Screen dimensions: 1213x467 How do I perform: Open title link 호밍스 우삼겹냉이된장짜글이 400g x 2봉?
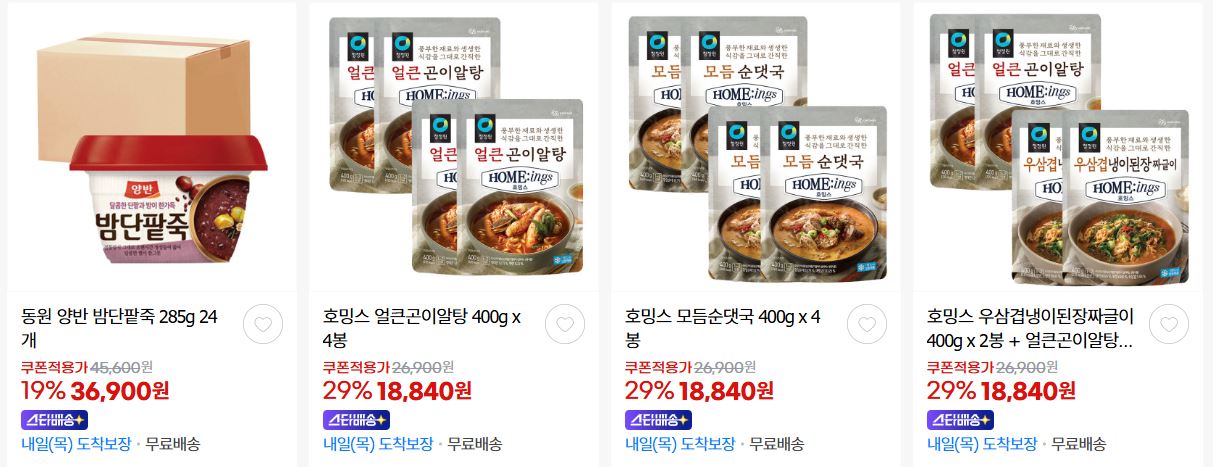coord(1030,329)
